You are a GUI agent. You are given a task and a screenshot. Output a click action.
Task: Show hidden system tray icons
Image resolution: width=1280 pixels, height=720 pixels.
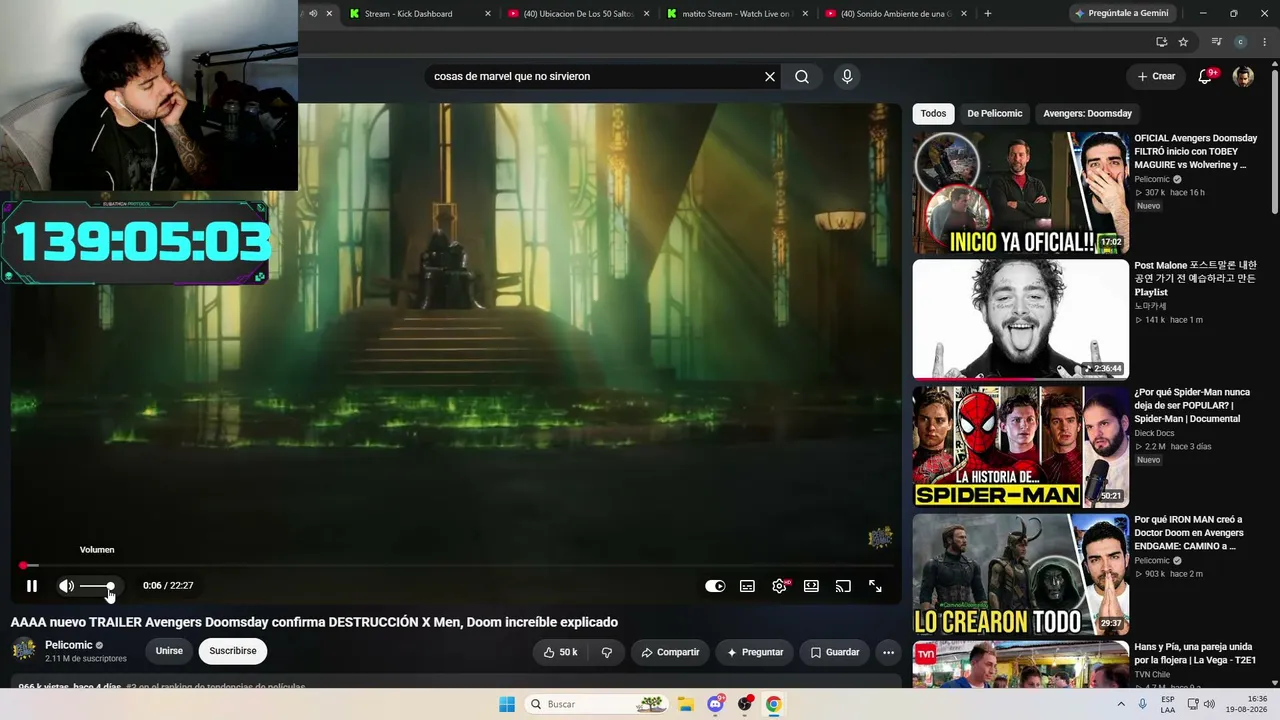tap(1121, 704)
